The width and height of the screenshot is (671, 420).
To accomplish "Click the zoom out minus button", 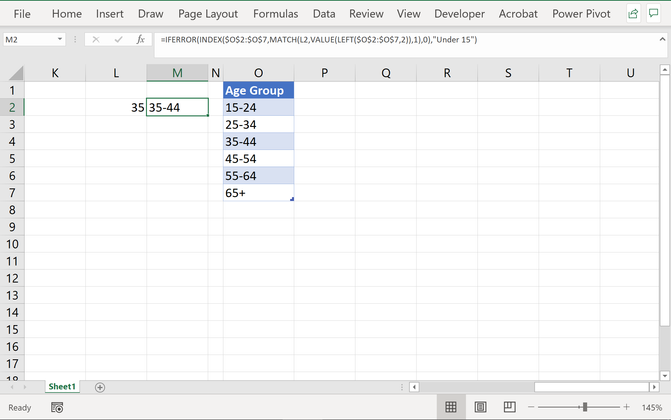I will click(x=531, y=407).
